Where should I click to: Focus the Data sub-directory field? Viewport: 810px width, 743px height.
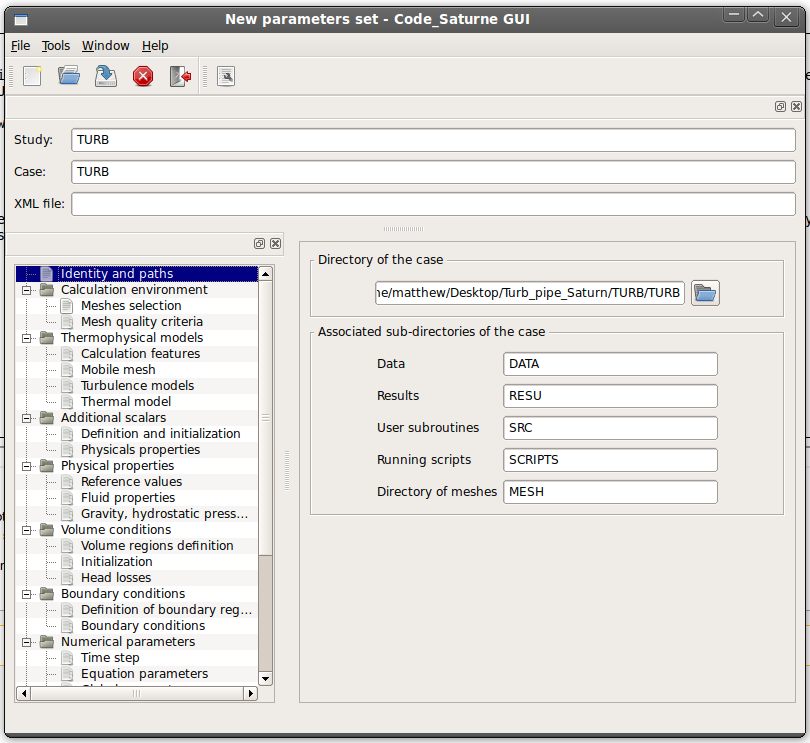610,364
